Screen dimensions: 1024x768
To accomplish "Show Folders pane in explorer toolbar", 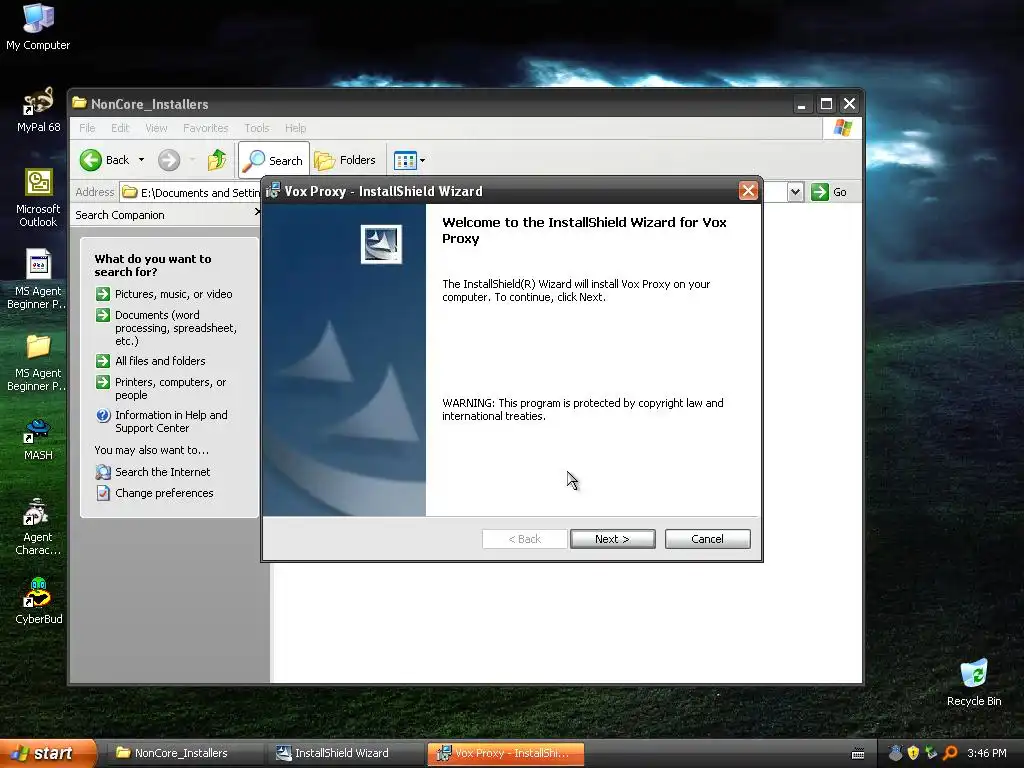I will pos(345,160).
